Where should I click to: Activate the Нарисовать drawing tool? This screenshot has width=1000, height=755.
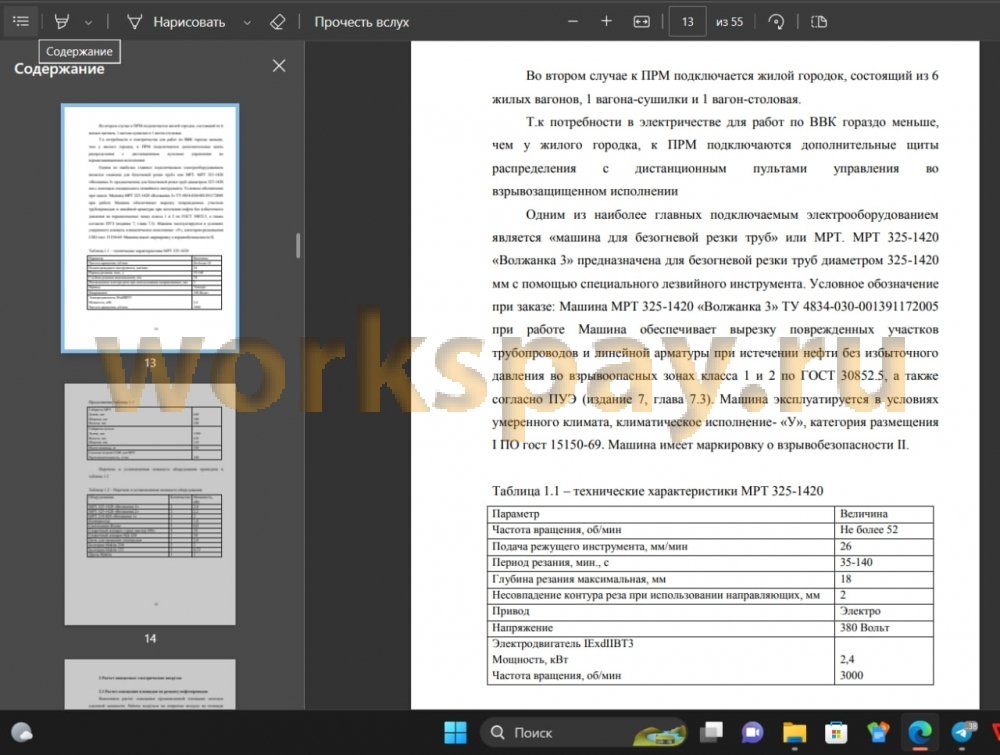177,22
